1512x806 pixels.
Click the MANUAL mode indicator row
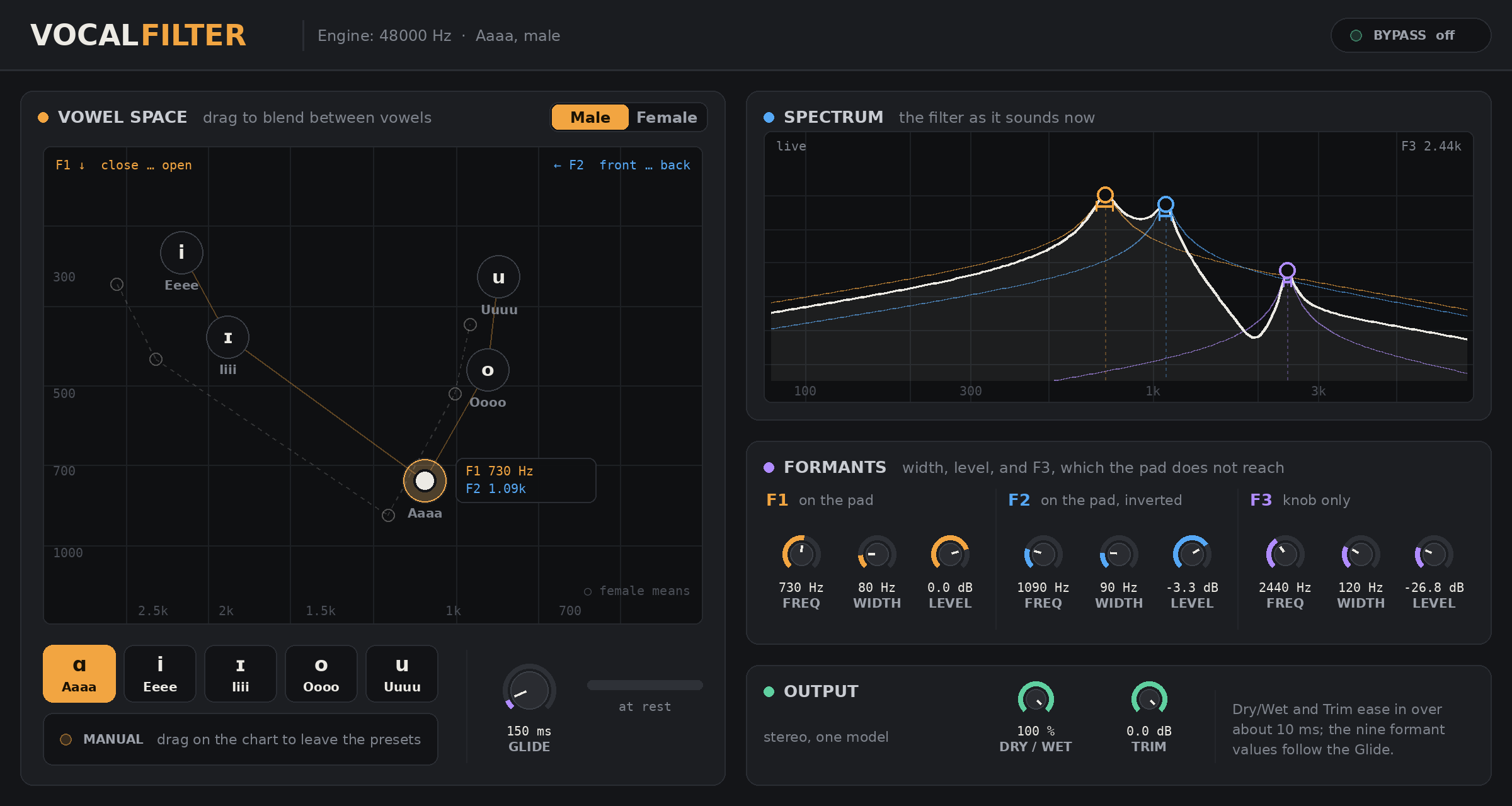point(241,739)
